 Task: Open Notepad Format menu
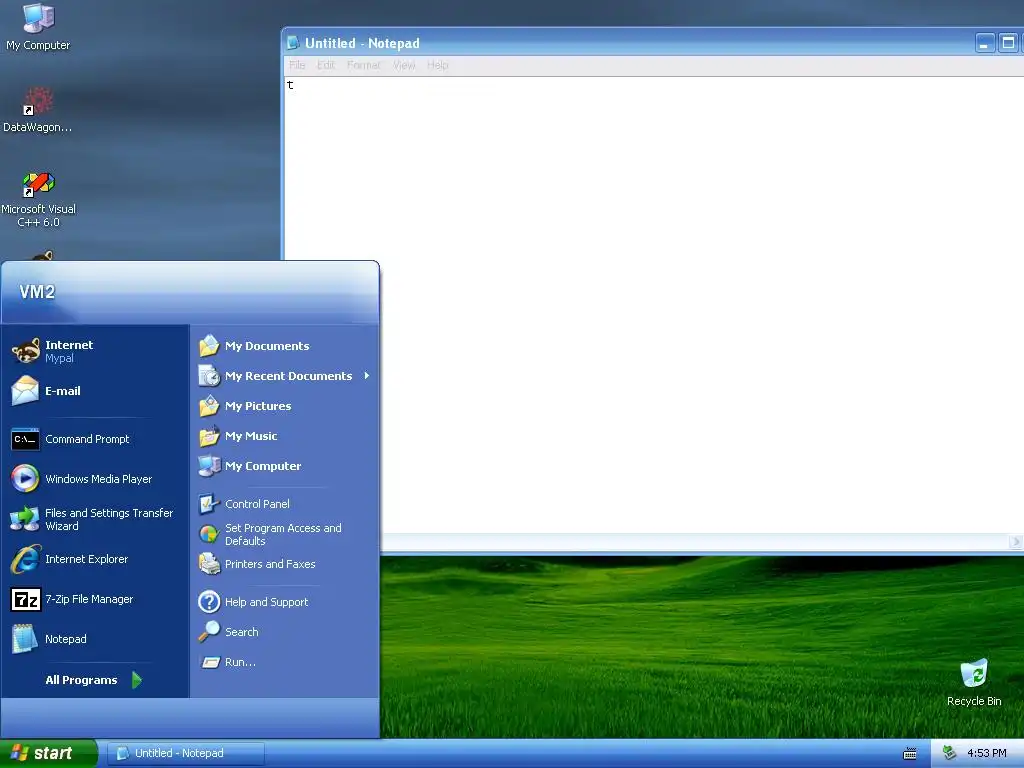pyautogui.click(x=364, y=65)
